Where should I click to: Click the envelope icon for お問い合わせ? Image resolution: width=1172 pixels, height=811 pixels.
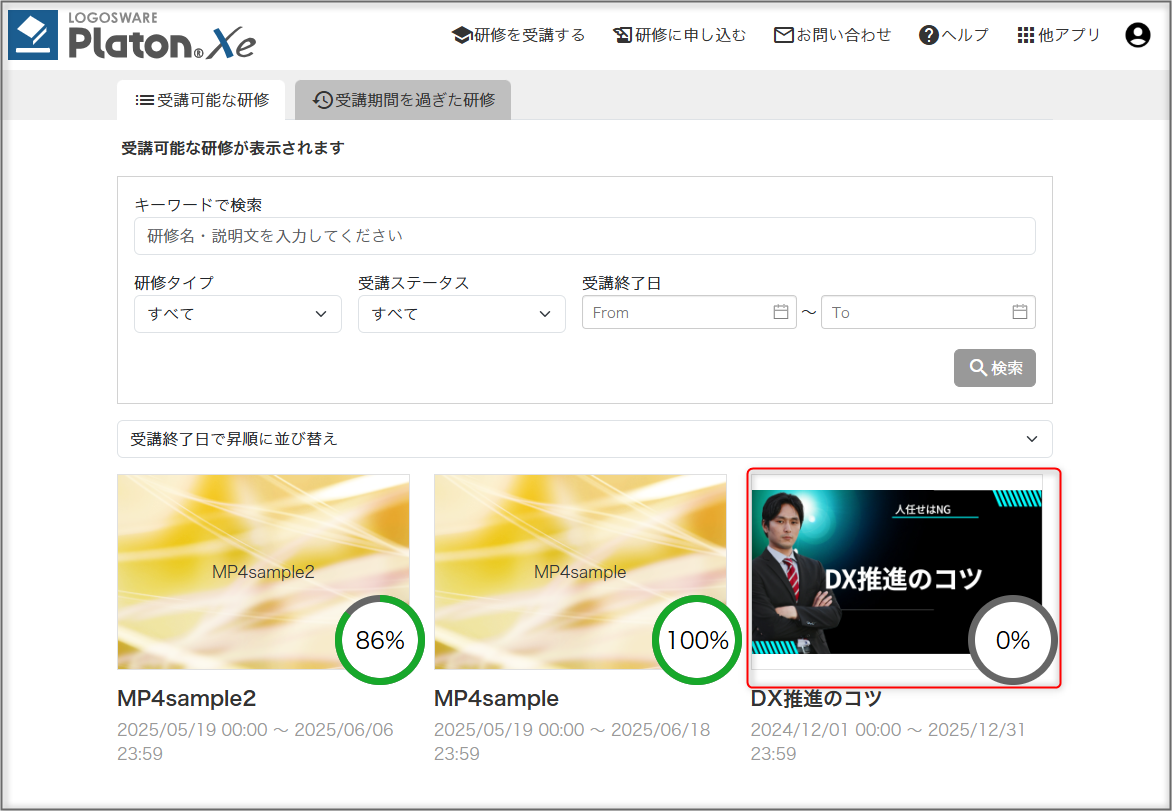(x=783, y=35)
